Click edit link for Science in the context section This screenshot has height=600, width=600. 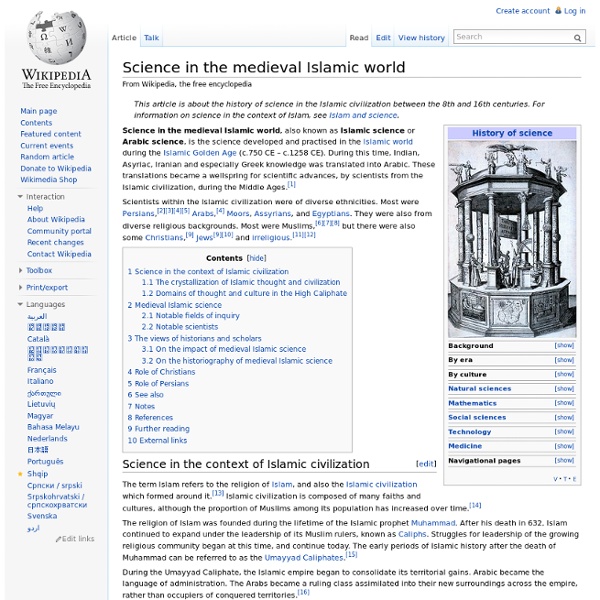pyautogui.click(x=426, y=464)
